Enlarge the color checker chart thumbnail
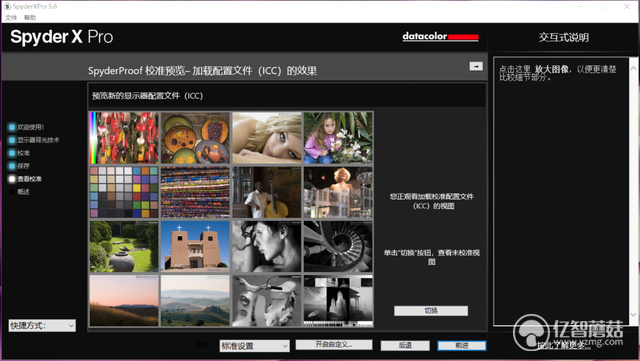Screen dimensions: 640x361 pos(124,192)
